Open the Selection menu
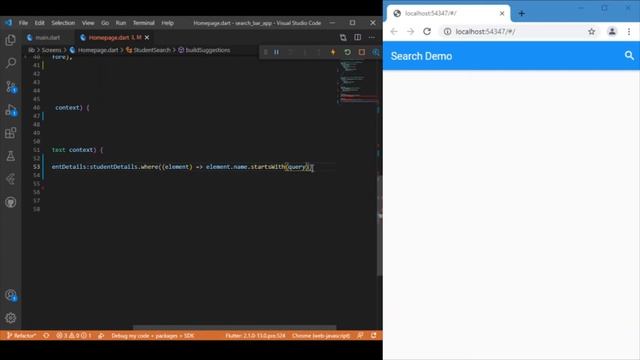 point(63,23)
